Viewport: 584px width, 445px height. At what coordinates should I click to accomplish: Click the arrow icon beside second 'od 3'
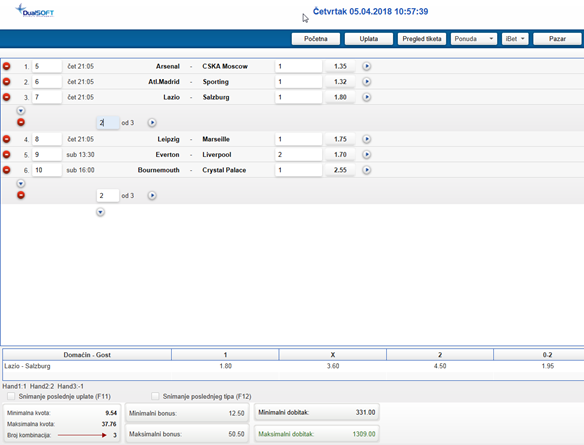(x=152, y=196)
